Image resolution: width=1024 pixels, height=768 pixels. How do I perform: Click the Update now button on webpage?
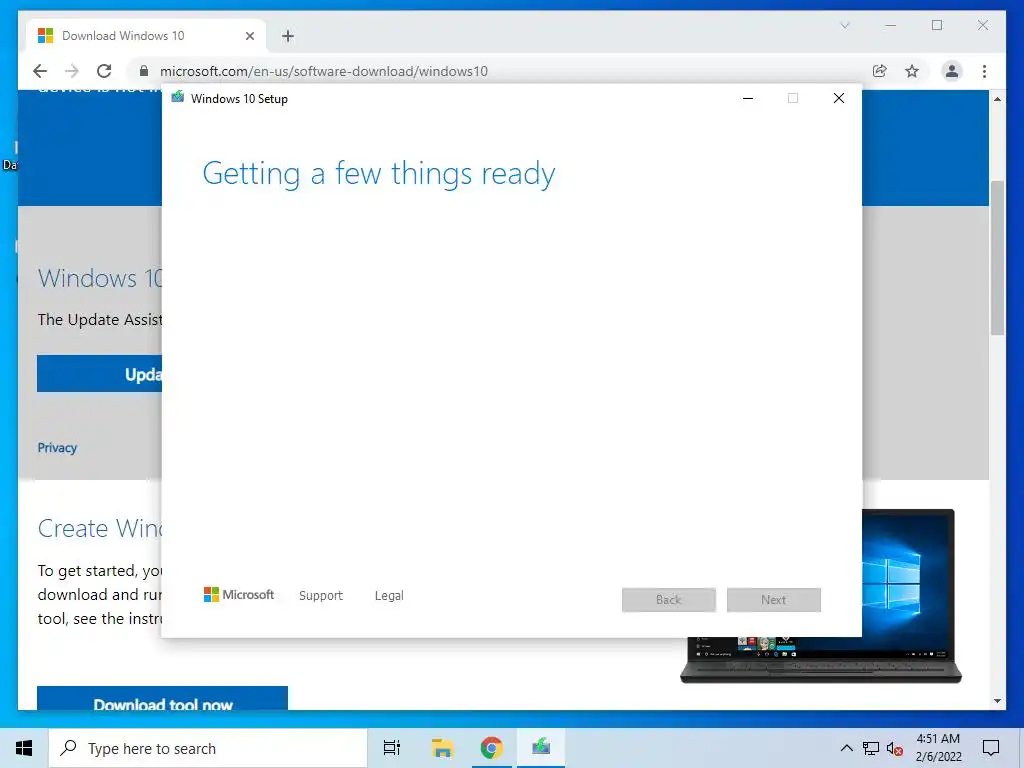pos(99,374)
